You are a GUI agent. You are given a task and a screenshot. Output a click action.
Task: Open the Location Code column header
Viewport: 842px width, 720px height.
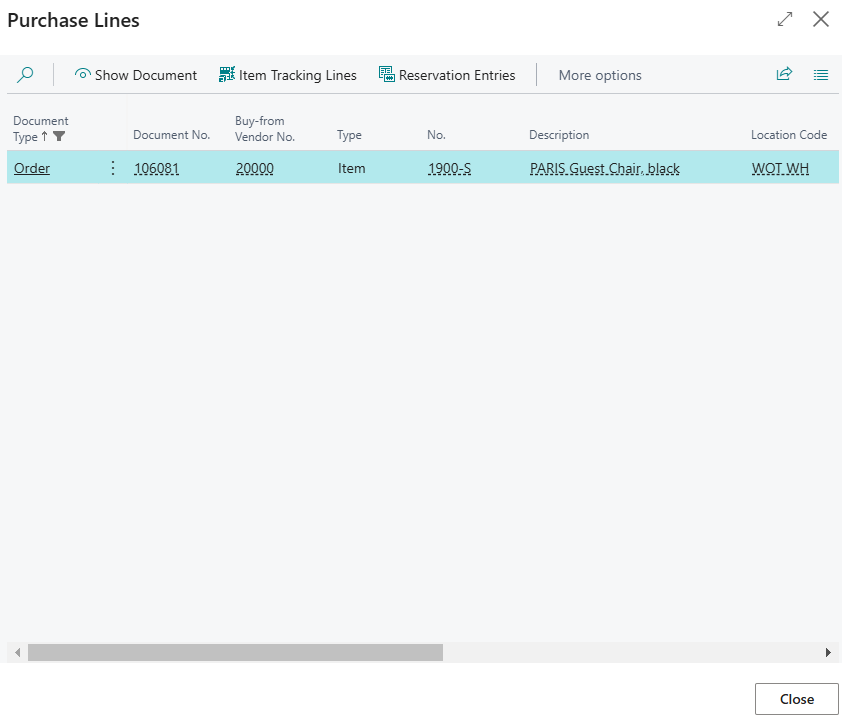[789, 135]
